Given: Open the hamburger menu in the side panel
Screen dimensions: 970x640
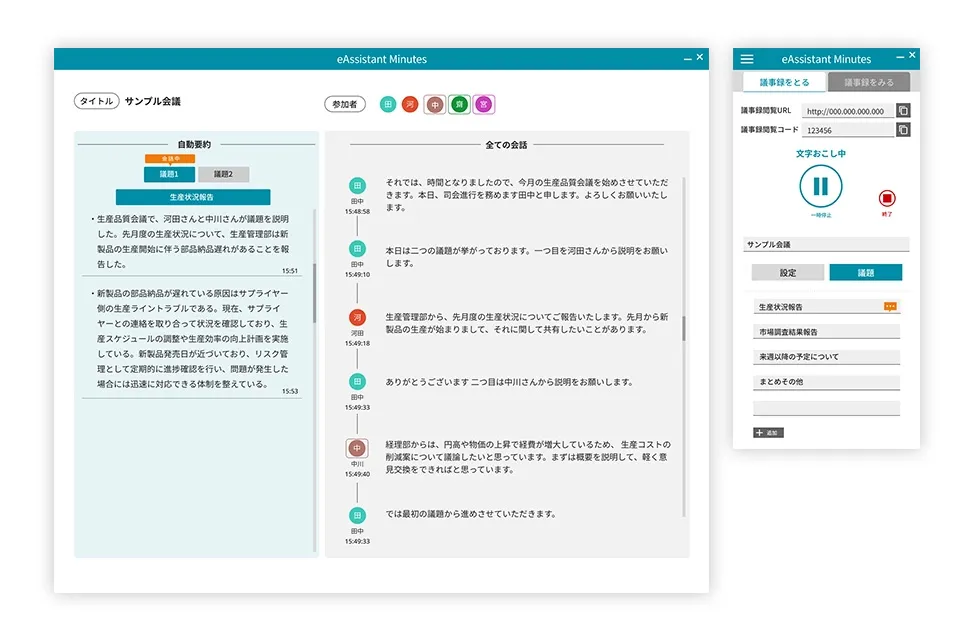Looking at the screenshot, I should 747,59.
